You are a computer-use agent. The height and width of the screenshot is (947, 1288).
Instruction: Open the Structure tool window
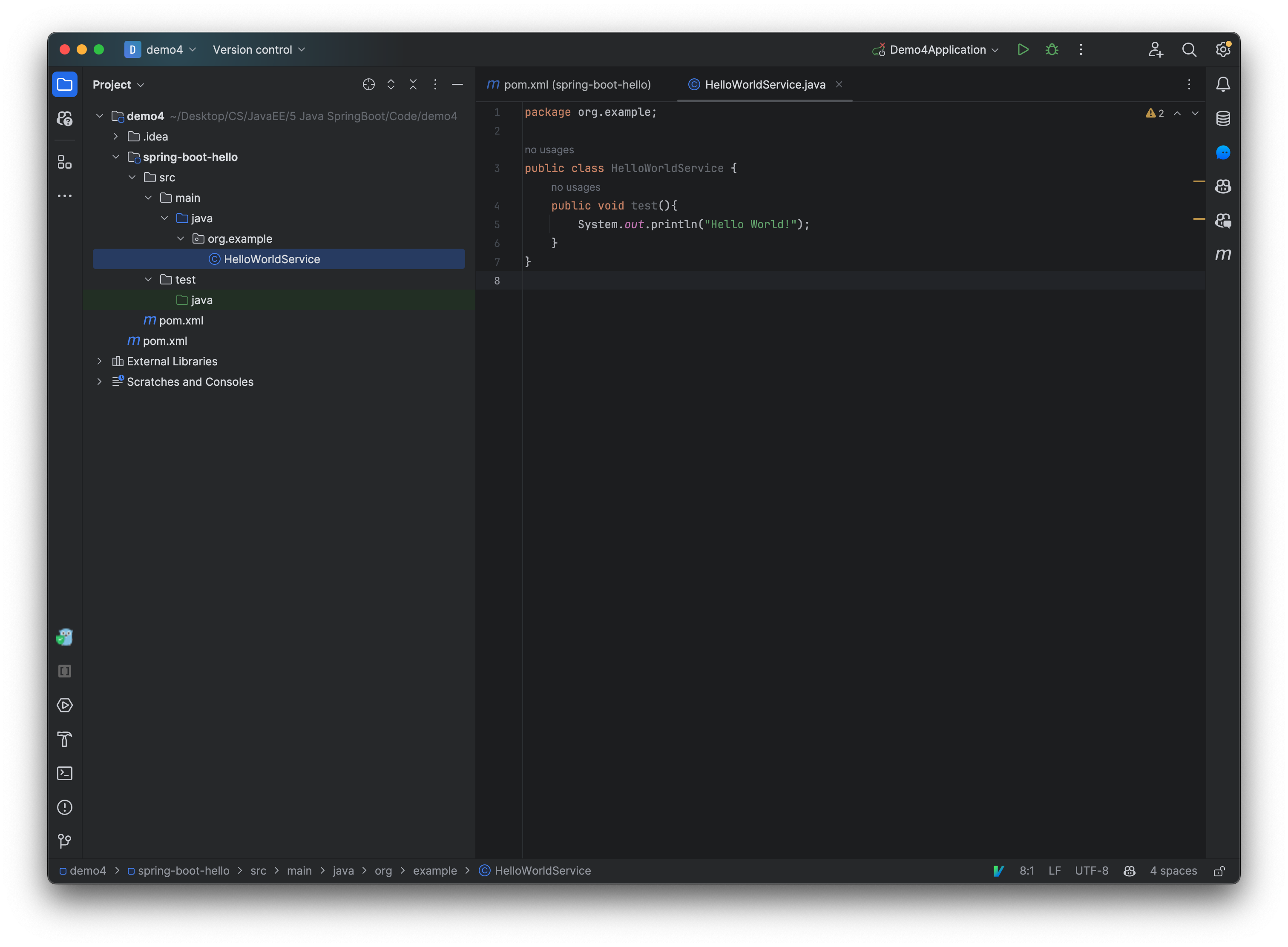(x=65, y=162)
